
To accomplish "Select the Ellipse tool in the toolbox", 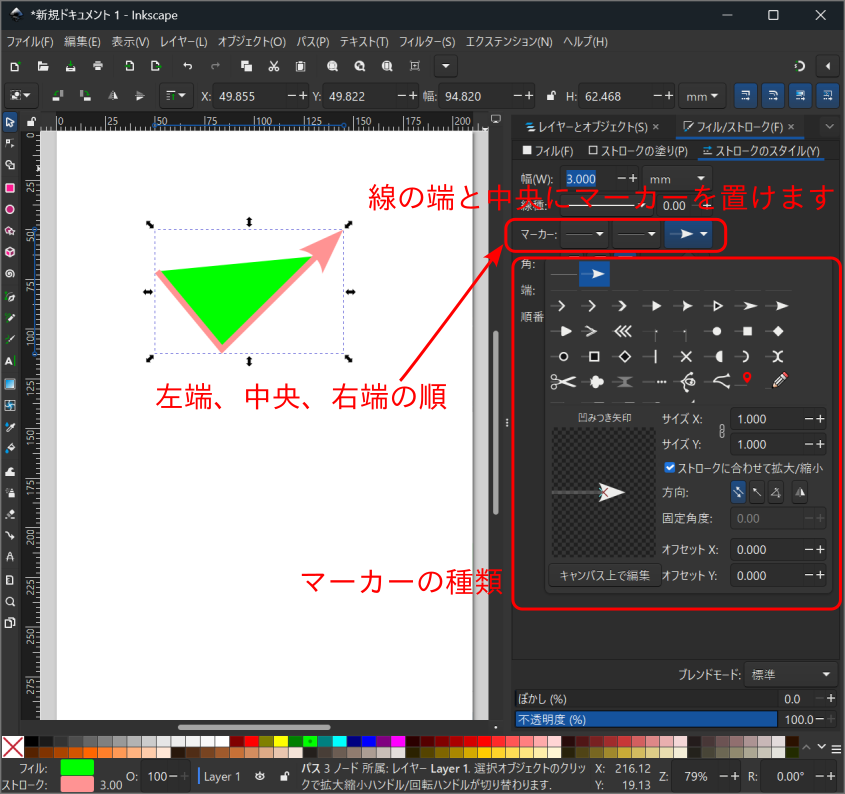I will coord(10,209).
